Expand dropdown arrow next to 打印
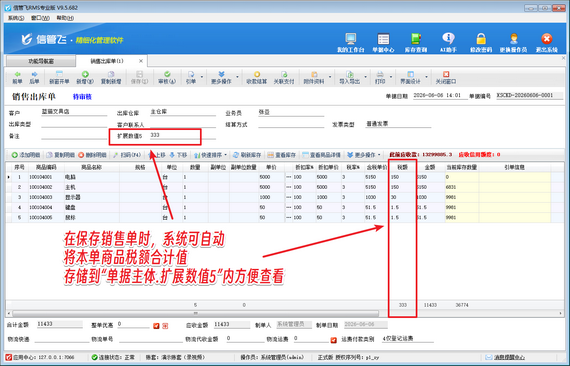Image resolution: width=570 pixels, height=366 pixels. pyautogui.click(x=391, y=77)
